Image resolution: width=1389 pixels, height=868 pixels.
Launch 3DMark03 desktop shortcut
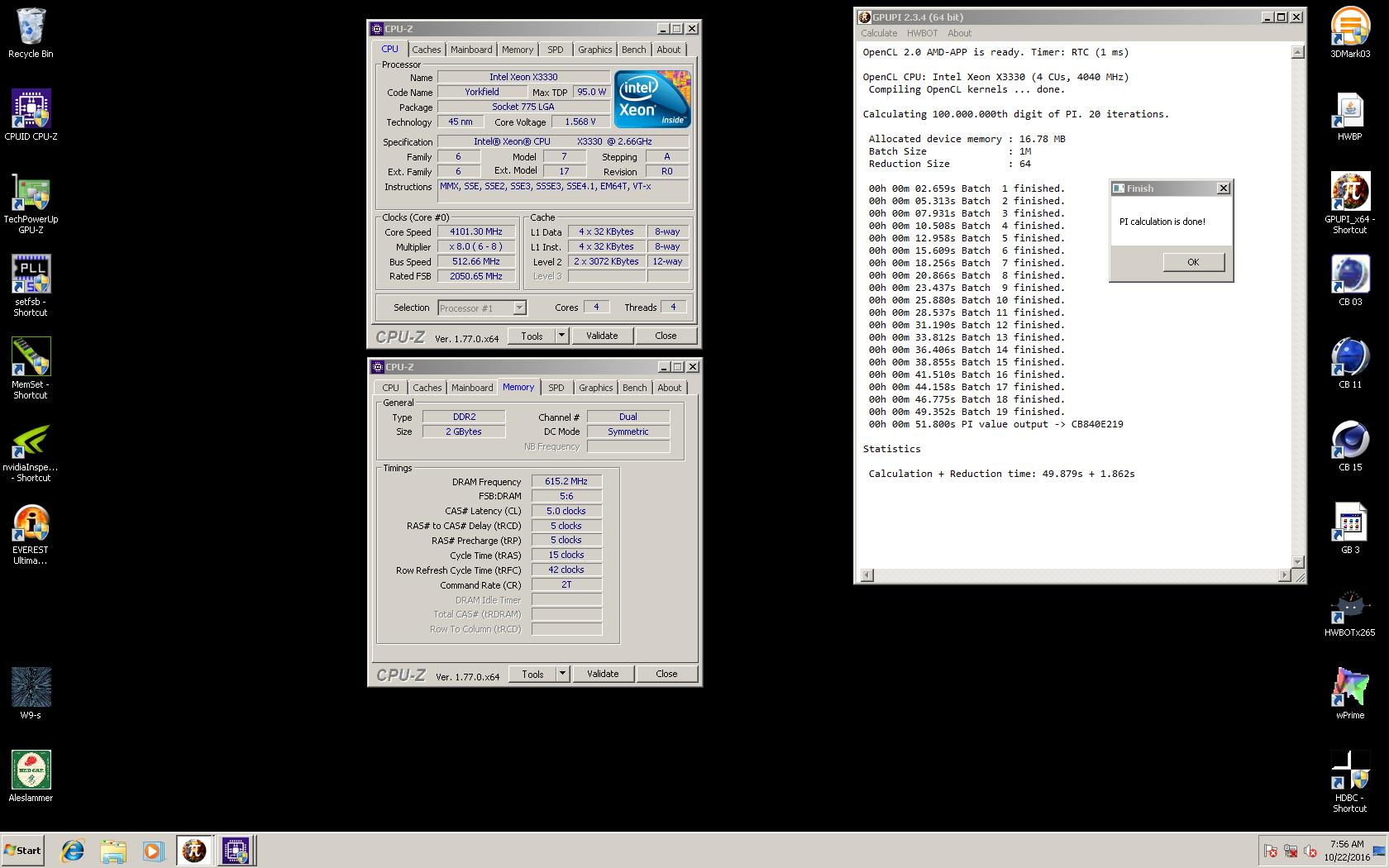coord(1350,33)
